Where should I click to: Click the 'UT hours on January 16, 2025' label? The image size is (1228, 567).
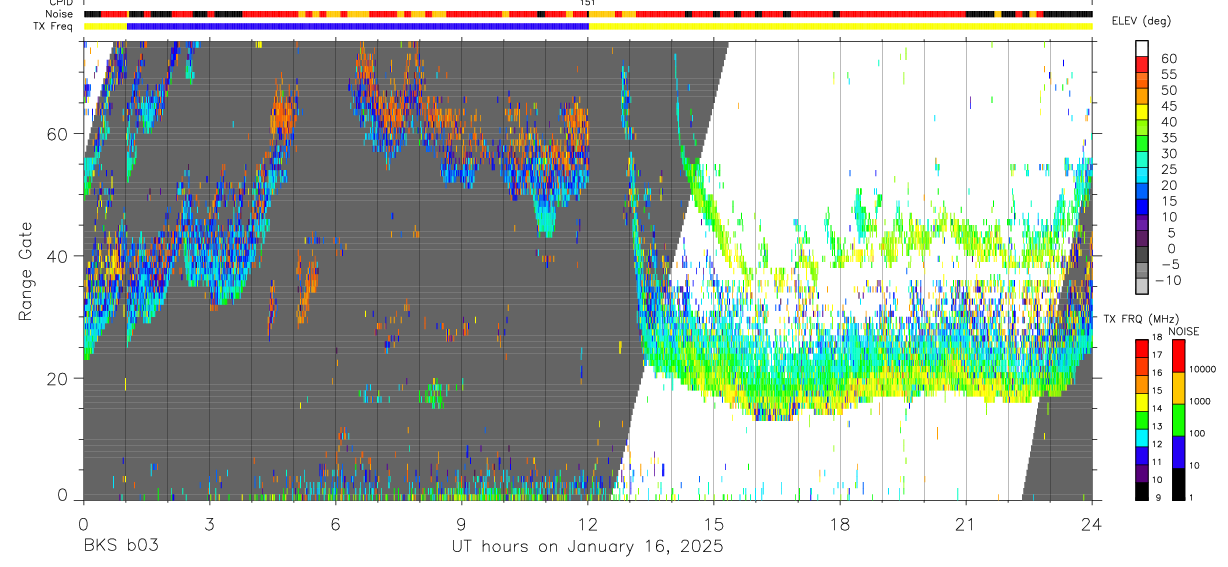pos(586,547)
